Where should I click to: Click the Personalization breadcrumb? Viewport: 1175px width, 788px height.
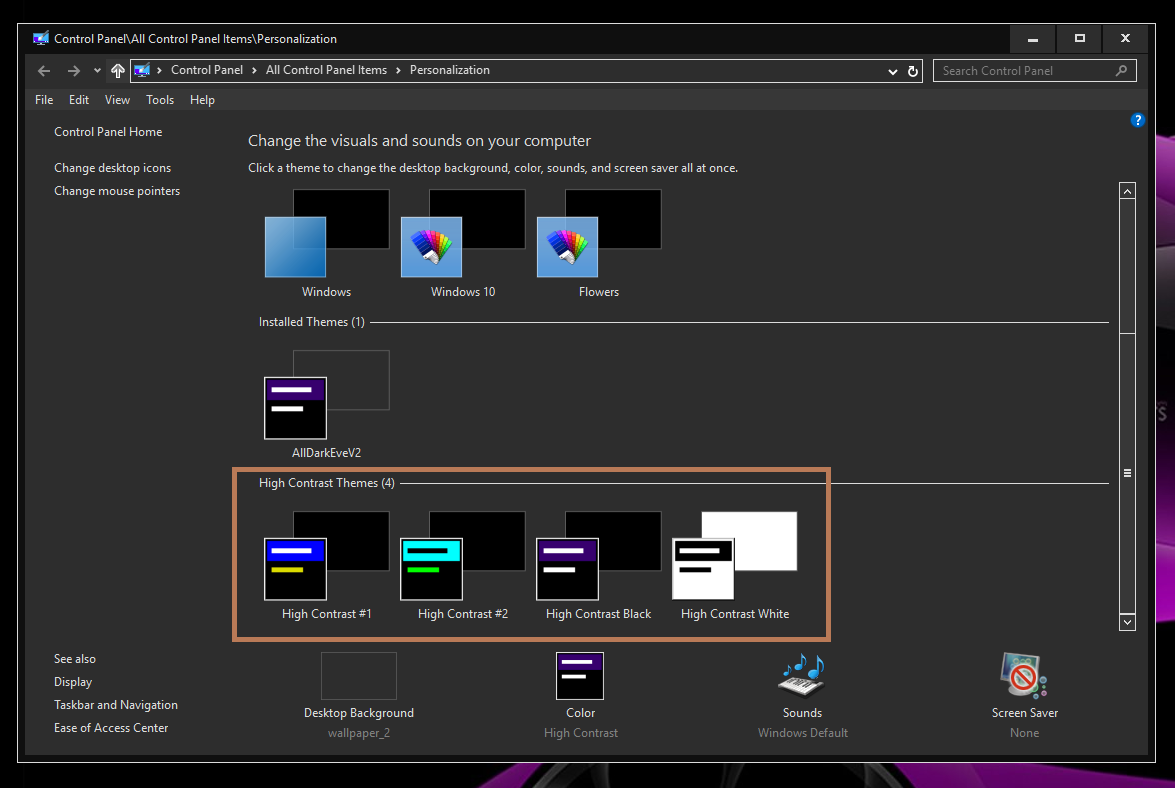[x=450, y=70]
